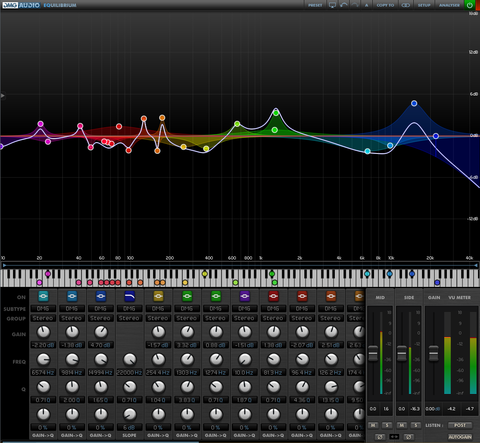This screenshot has width=480, height=443.
Task: Toggle the purple band ON icon above 10.0 Hz
Action: click(x=244, y=296)
